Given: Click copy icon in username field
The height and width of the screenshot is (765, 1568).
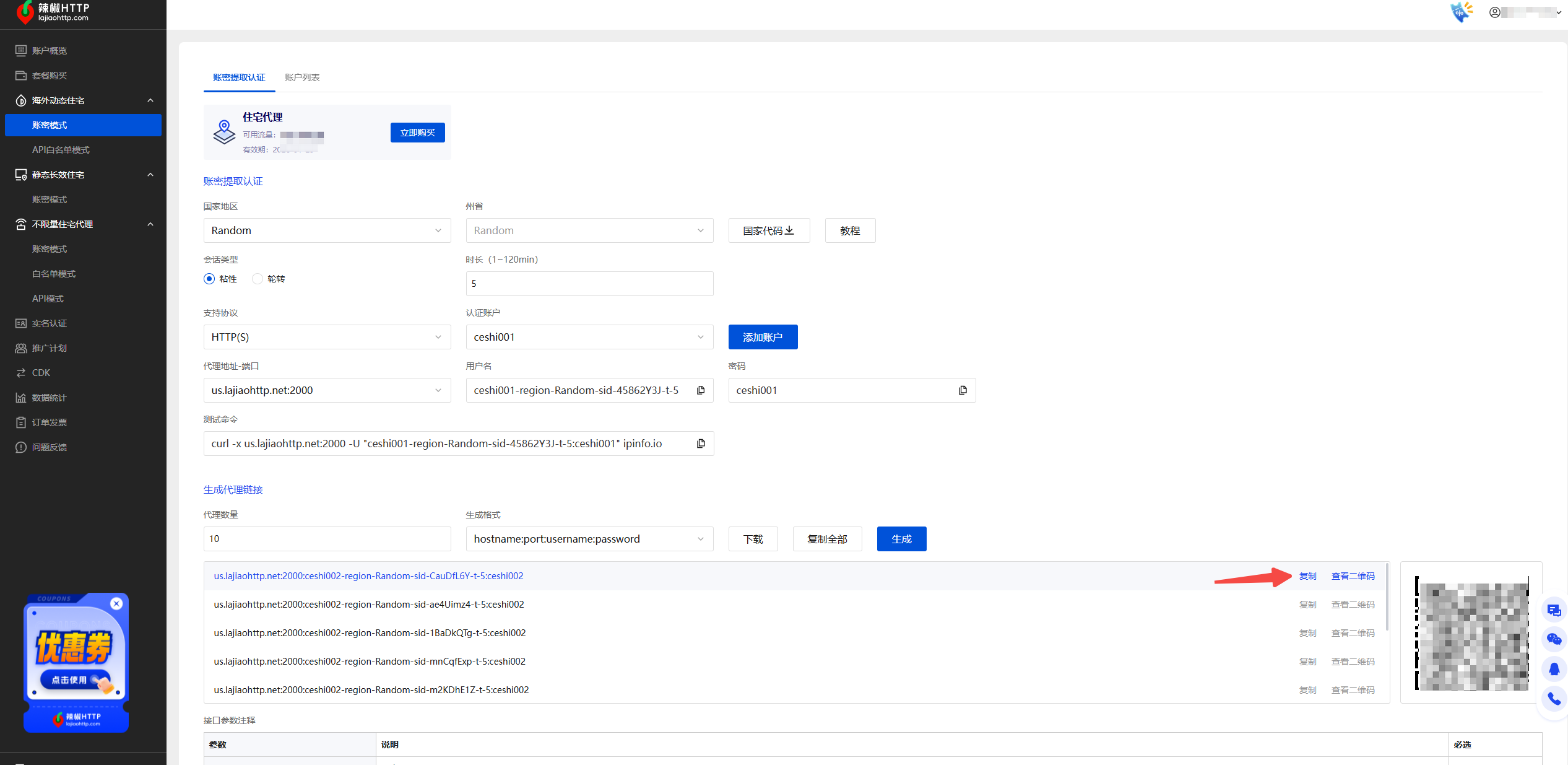Looking at the screenshot, I should (701, 390).
